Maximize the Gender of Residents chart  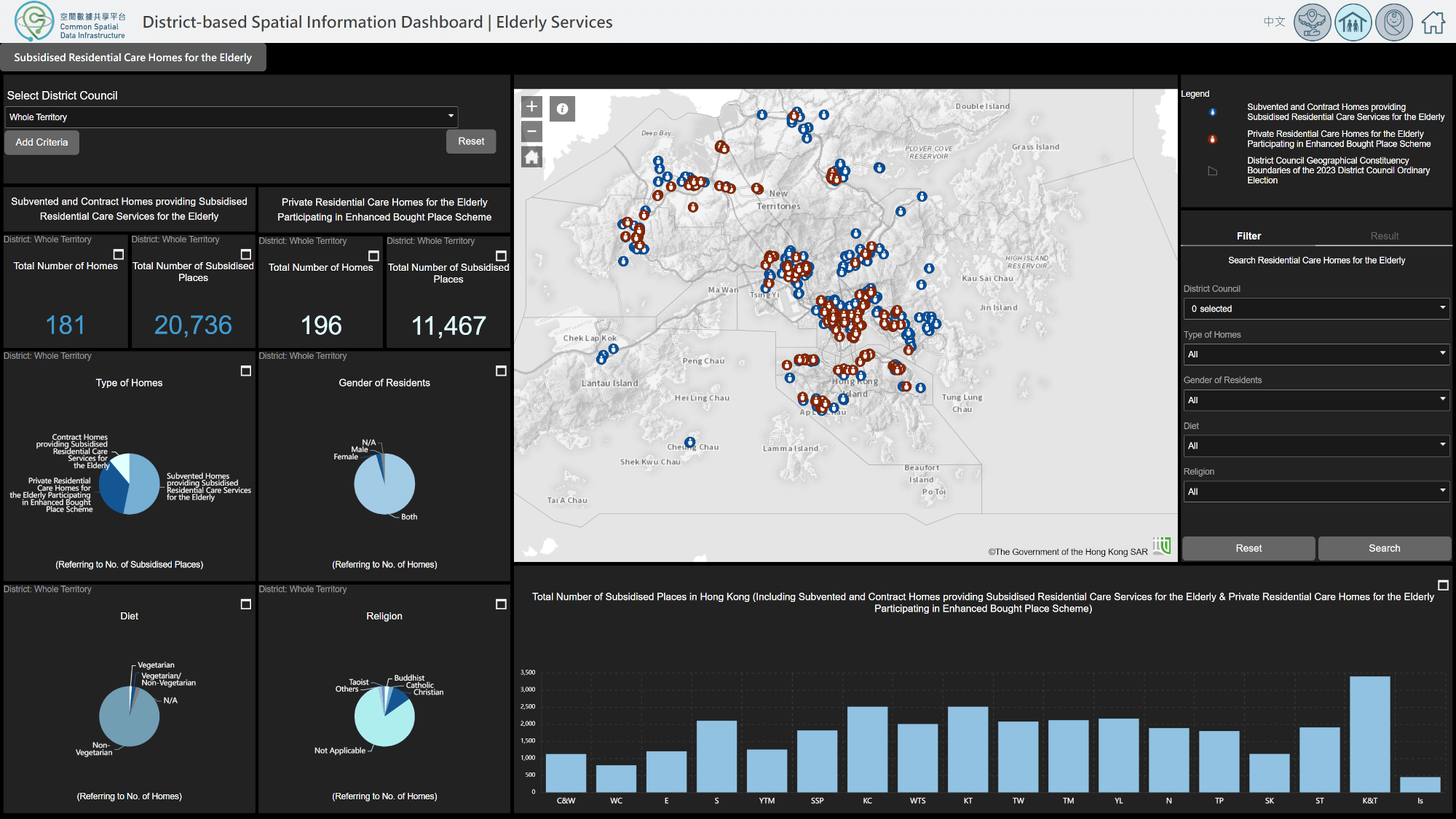tap(501, 371)
